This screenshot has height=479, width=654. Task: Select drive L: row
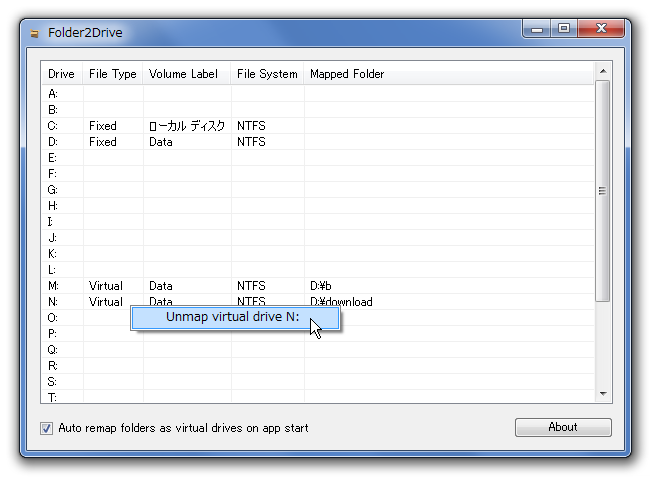(318, 270)
